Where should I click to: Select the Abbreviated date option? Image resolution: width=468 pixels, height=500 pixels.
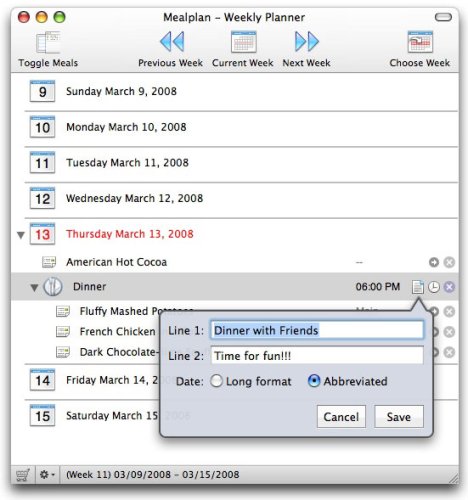[x=314, y=381]
